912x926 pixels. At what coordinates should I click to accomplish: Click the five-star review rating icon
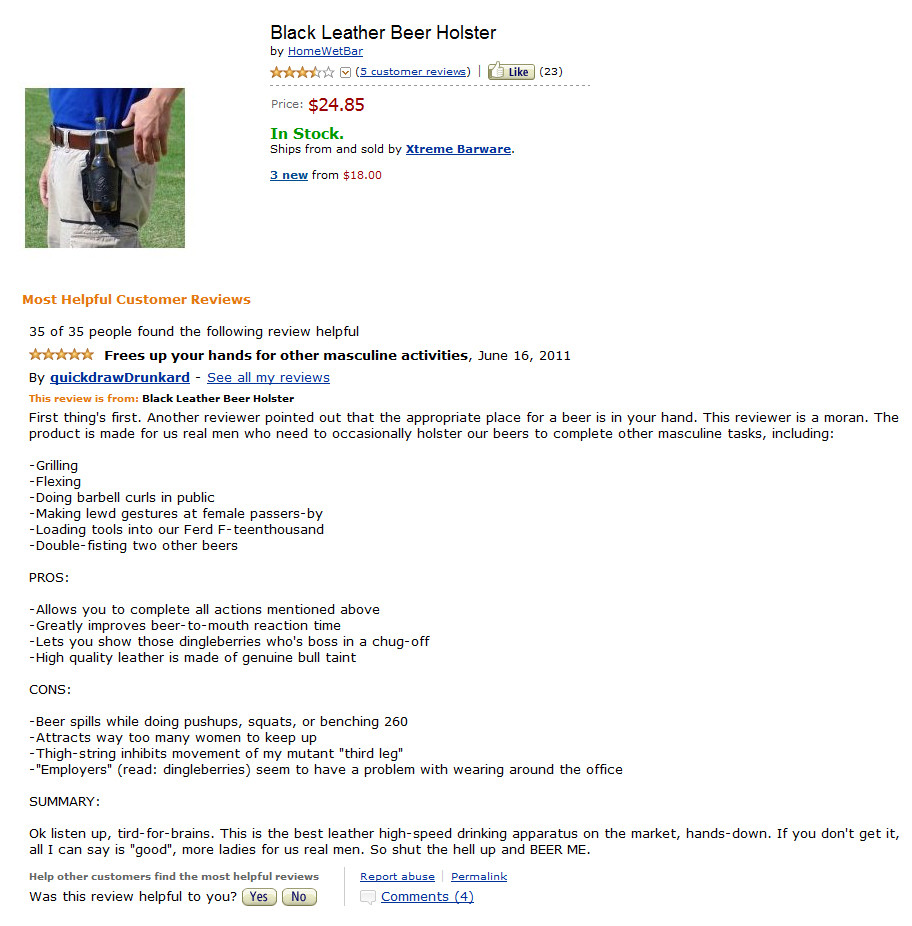click(61, 355)
